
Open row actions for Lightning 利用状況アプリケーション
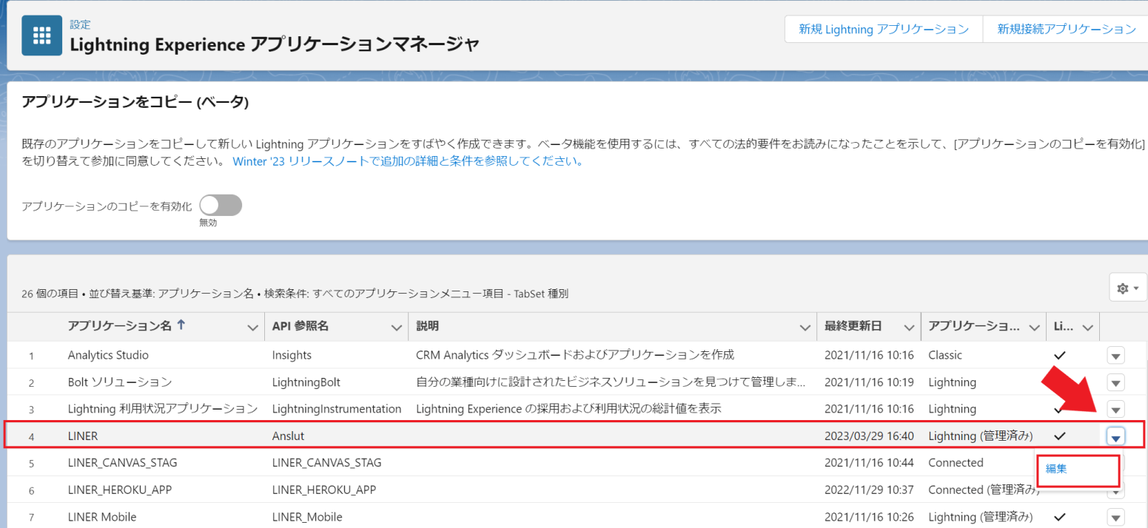click(x=1116, y=409)
